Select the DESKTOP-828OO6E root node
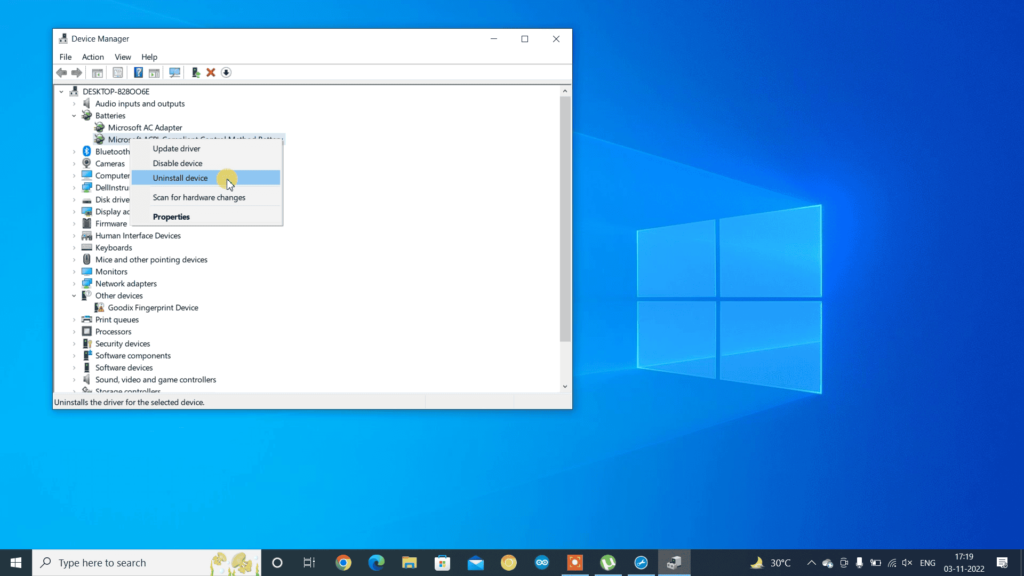This screenshot has width=1024, height=576. coord(116,91)
